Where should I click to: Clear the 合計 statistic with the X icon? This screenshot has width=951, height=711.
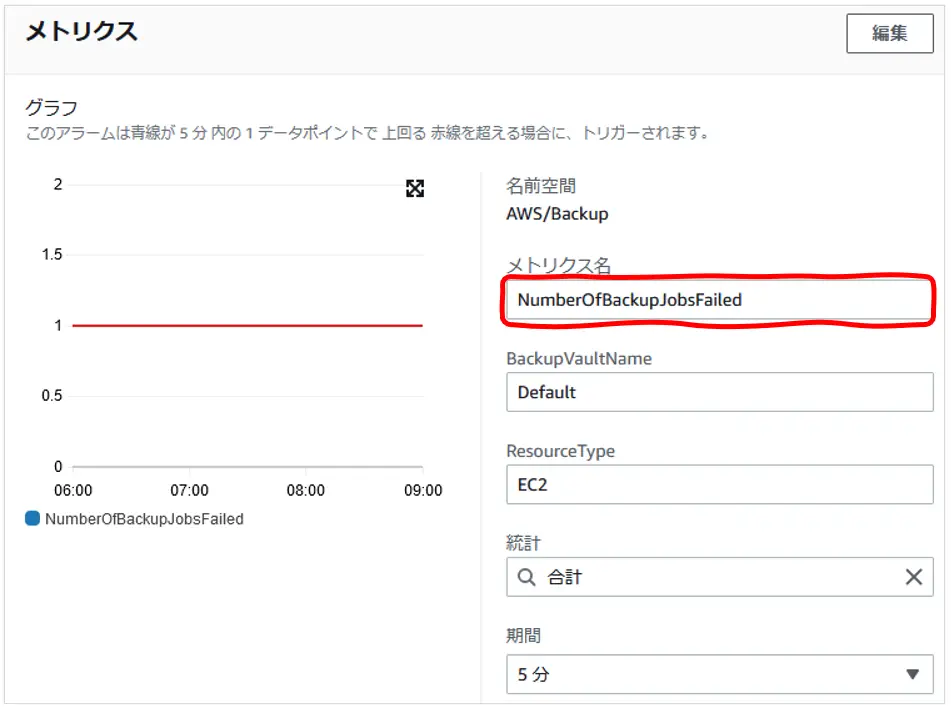[913, 577]
